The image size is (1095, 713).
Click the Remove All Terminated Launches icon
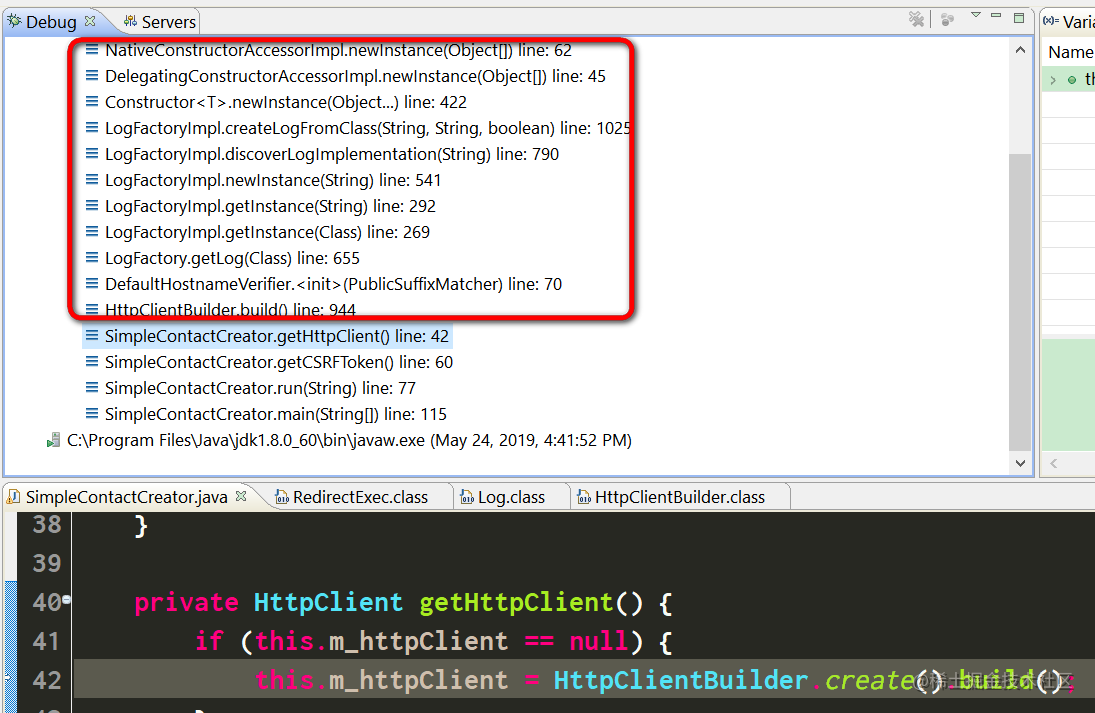click(917, 20)
